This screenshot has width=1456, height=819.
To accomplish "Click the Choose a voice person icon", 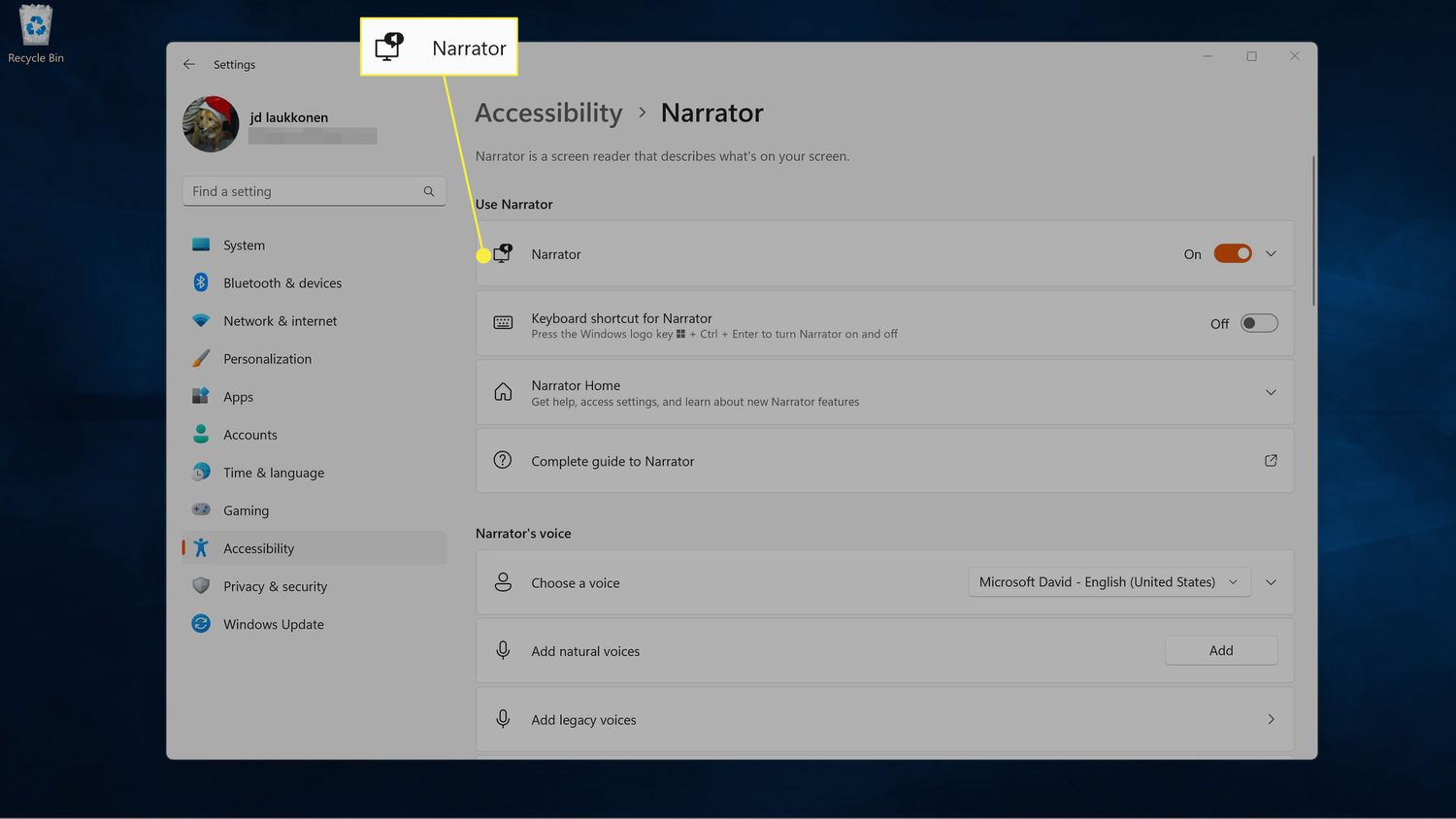I will coord(503,582).
